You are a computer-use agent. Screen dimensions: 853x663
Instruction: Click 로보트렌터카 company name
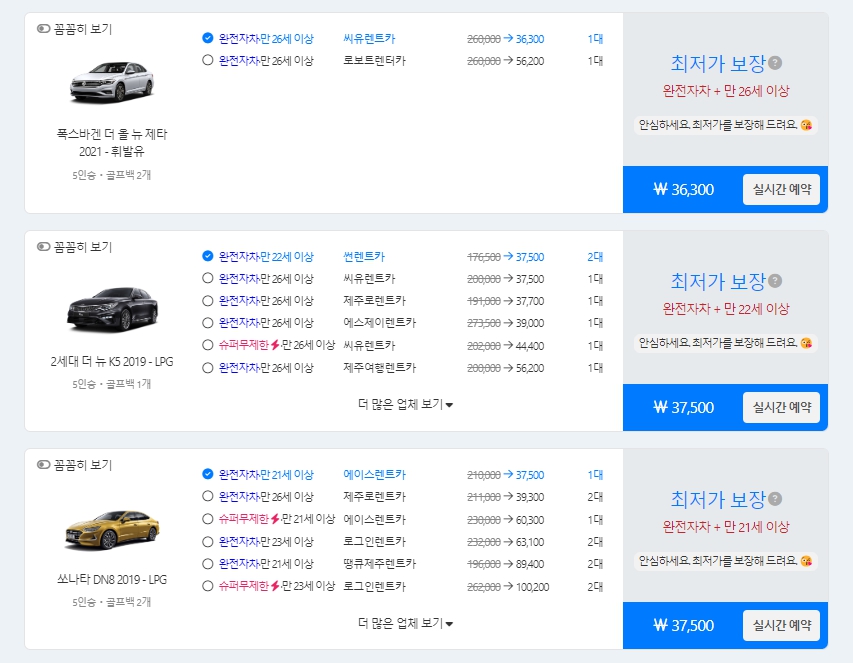click(x=374, y=60)
